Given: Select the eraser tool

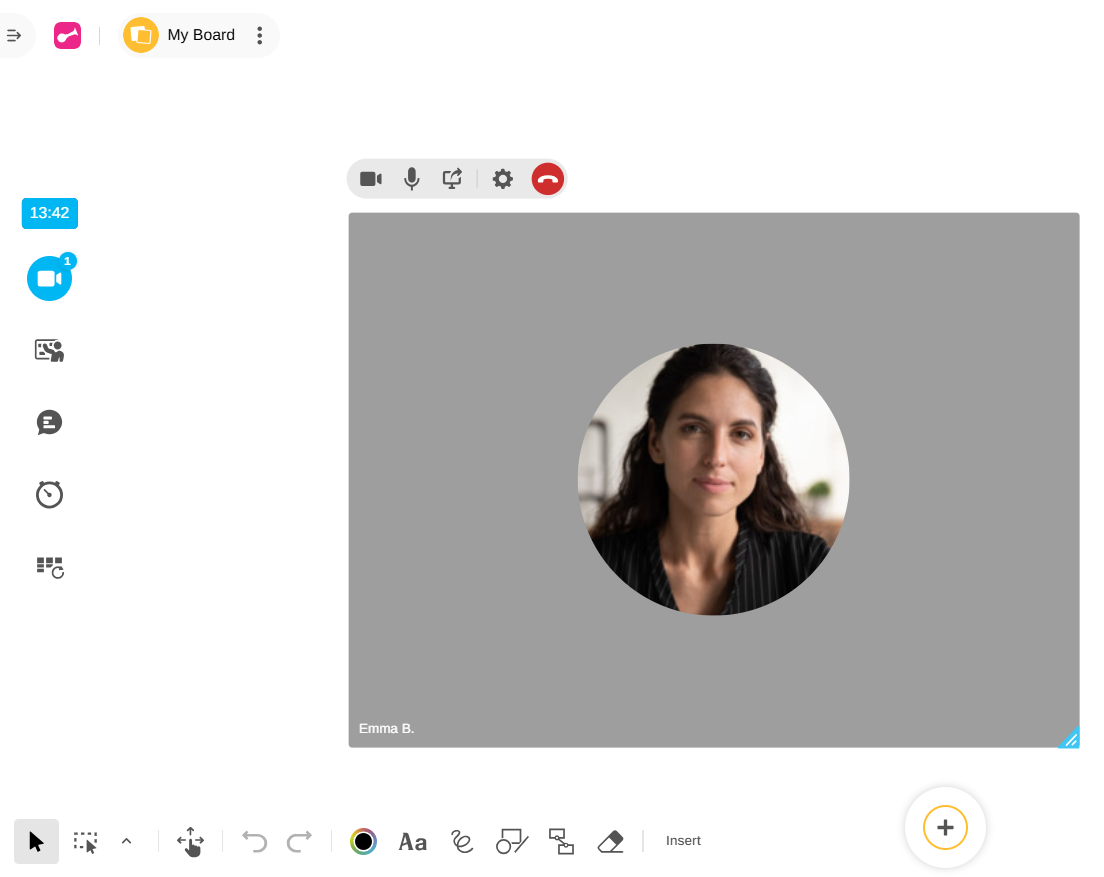Looking at the screenshot, I should coord(610,841).
